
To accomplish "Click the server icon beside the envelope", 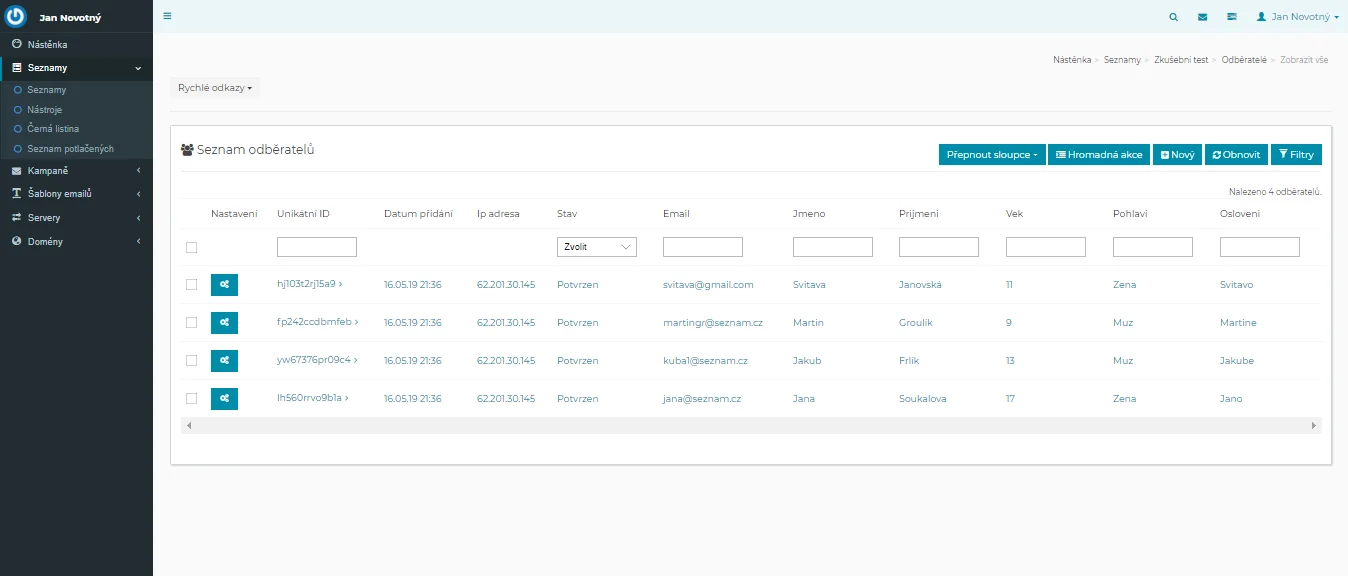I will tap(1232, 17).
